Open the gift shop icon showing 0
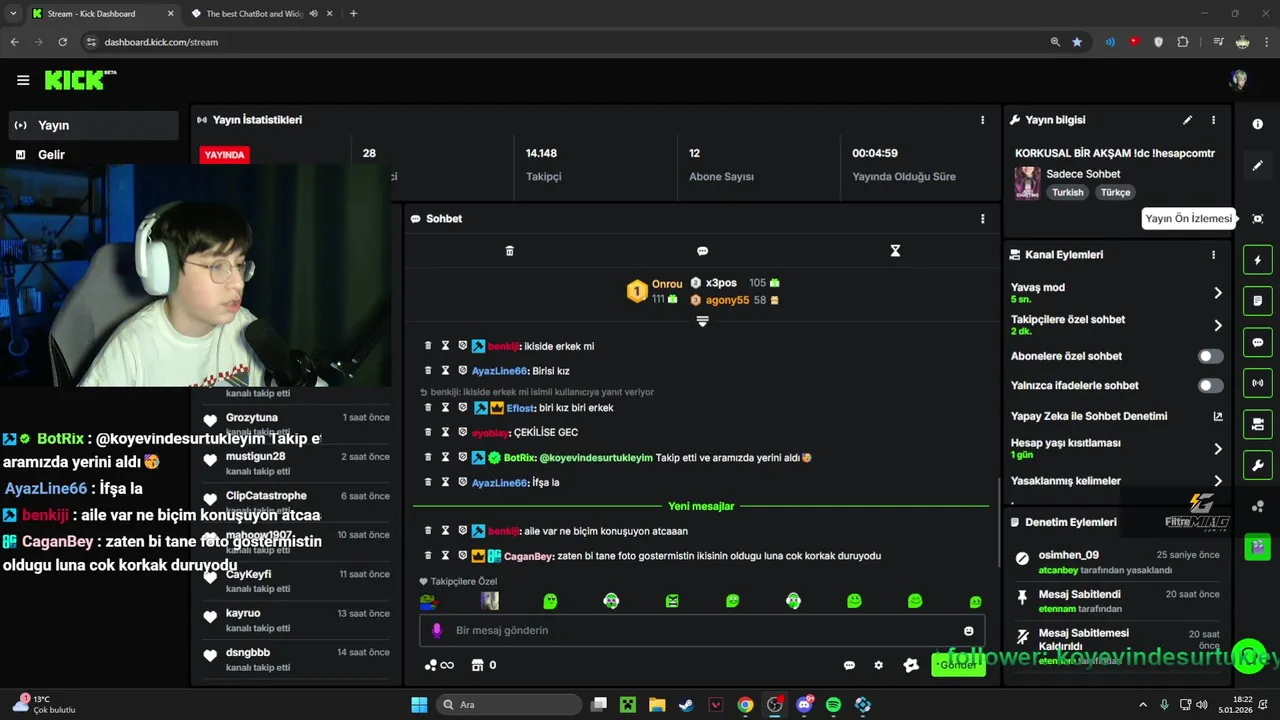 click(x=484, y=665)
